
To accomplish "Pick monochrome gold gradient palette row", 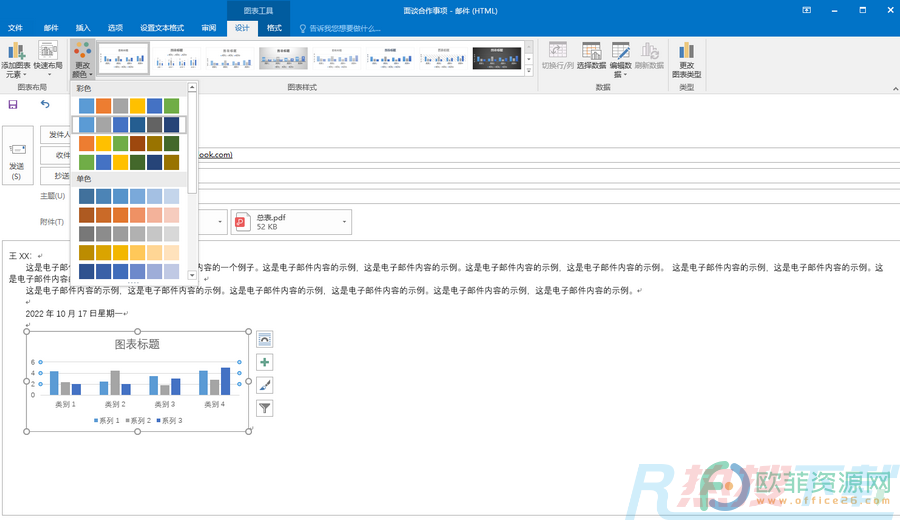I will pyautogui.click(x=129, y=253).
